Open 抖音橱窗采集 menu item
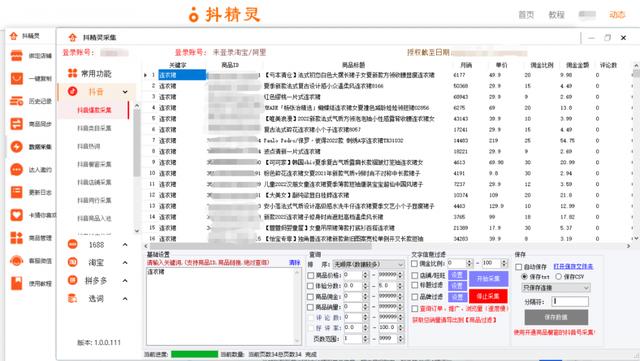This screenshot has height=361, width=640. 94,164
